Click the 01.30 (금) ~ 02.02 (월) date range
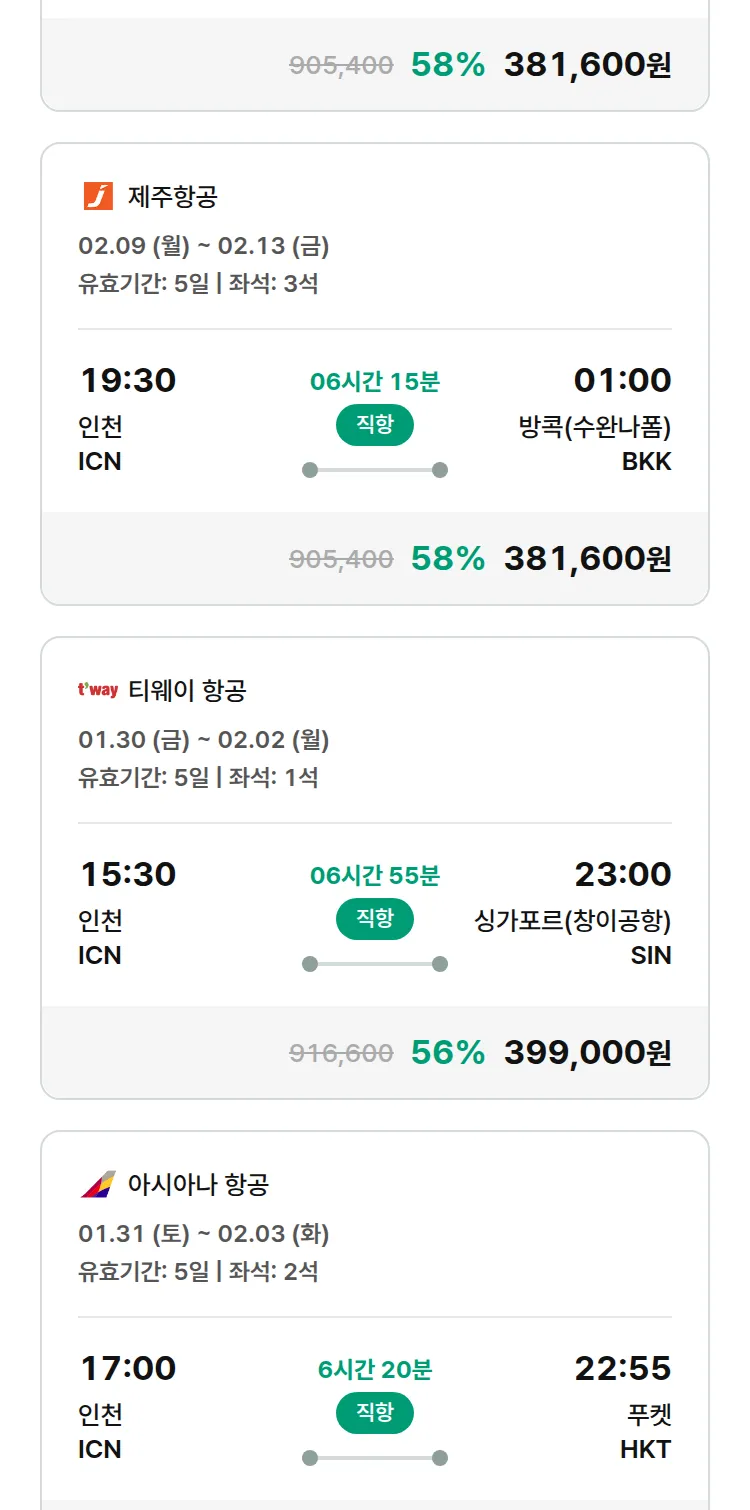Viewport: 750px width, 1510px height. click(x=204, y=740)
